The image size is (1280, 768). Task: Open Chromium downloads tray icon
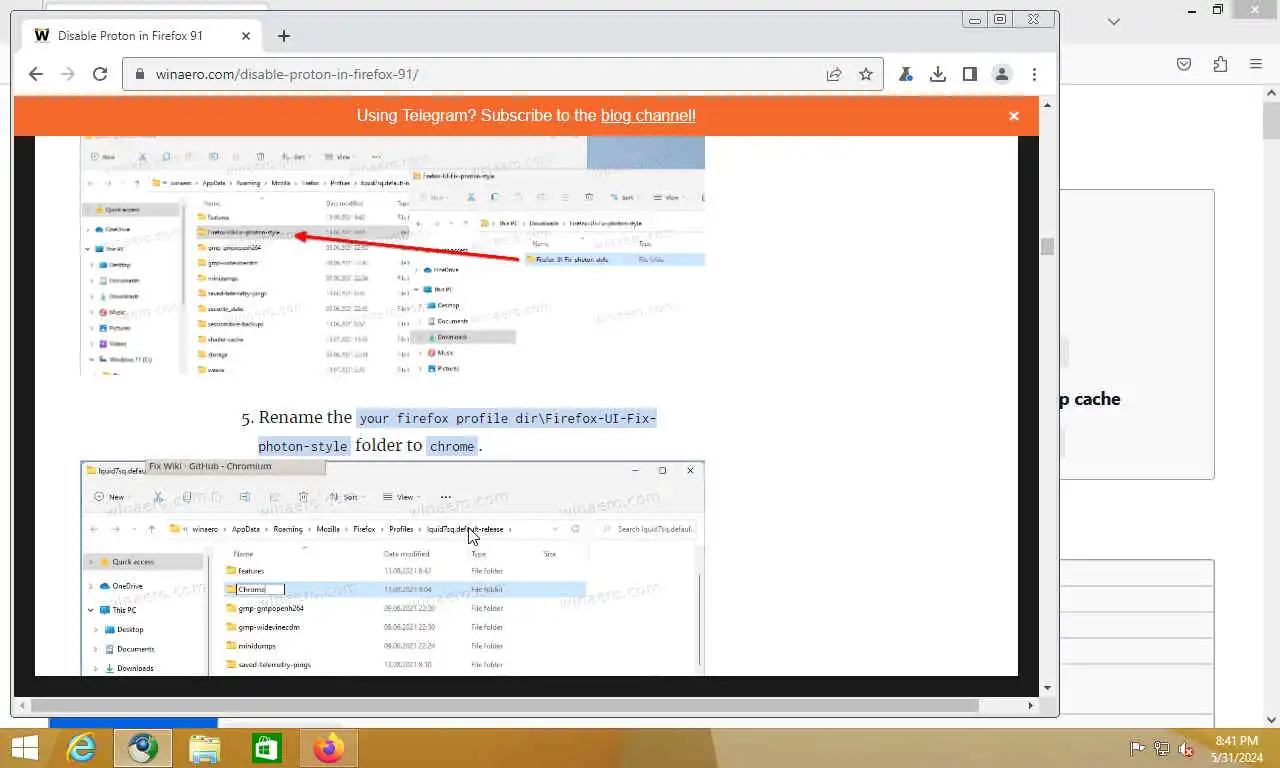click(938, 74)
